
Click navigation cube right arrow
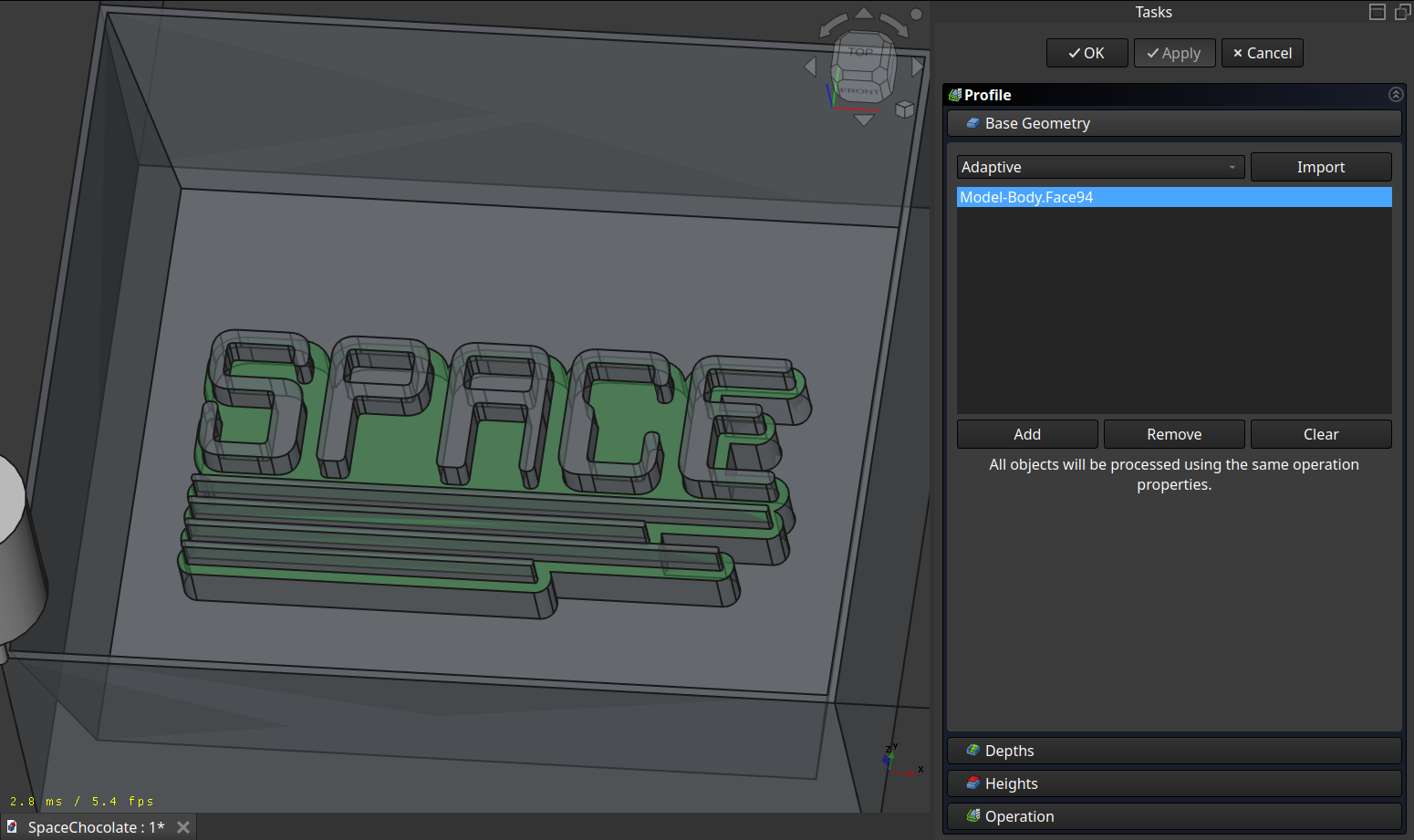click(x=918, y=67)
